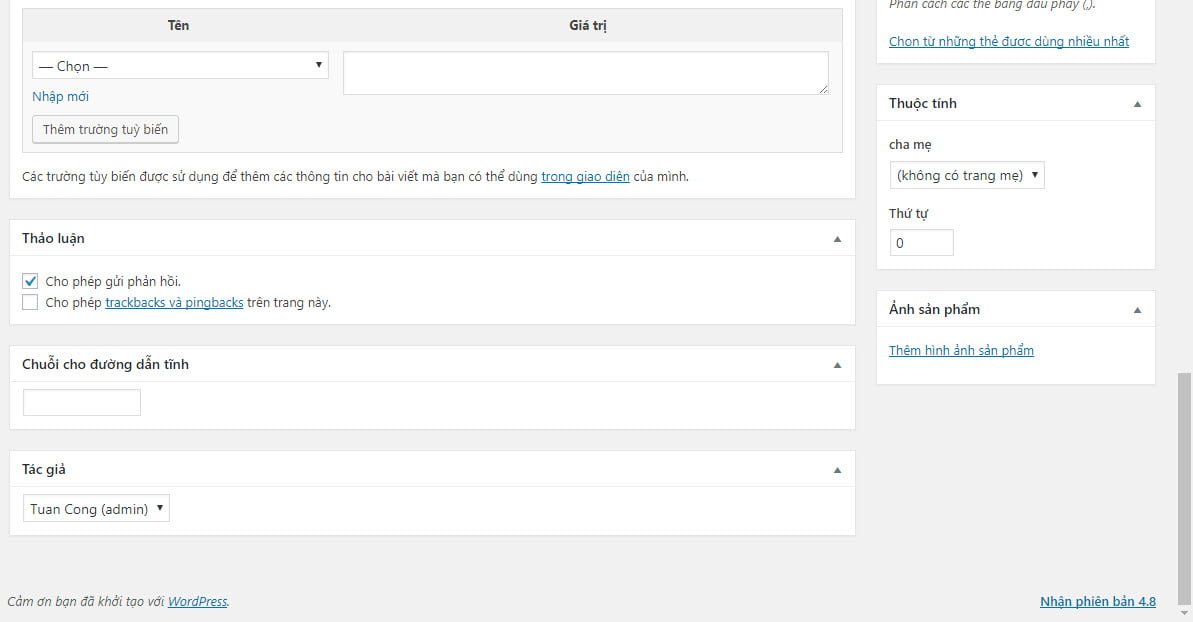The height and width of the screenshot is (622, 1193).
Task: Click Nhận phiên bản 4.8 link
Action: [1097, 602]
